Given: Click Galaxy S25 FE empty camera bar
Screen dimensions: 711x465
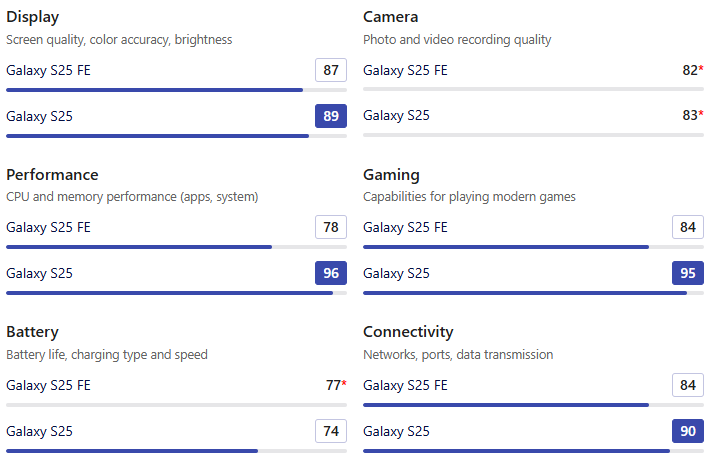Looking at the screenshot, I should coord(533,89).
